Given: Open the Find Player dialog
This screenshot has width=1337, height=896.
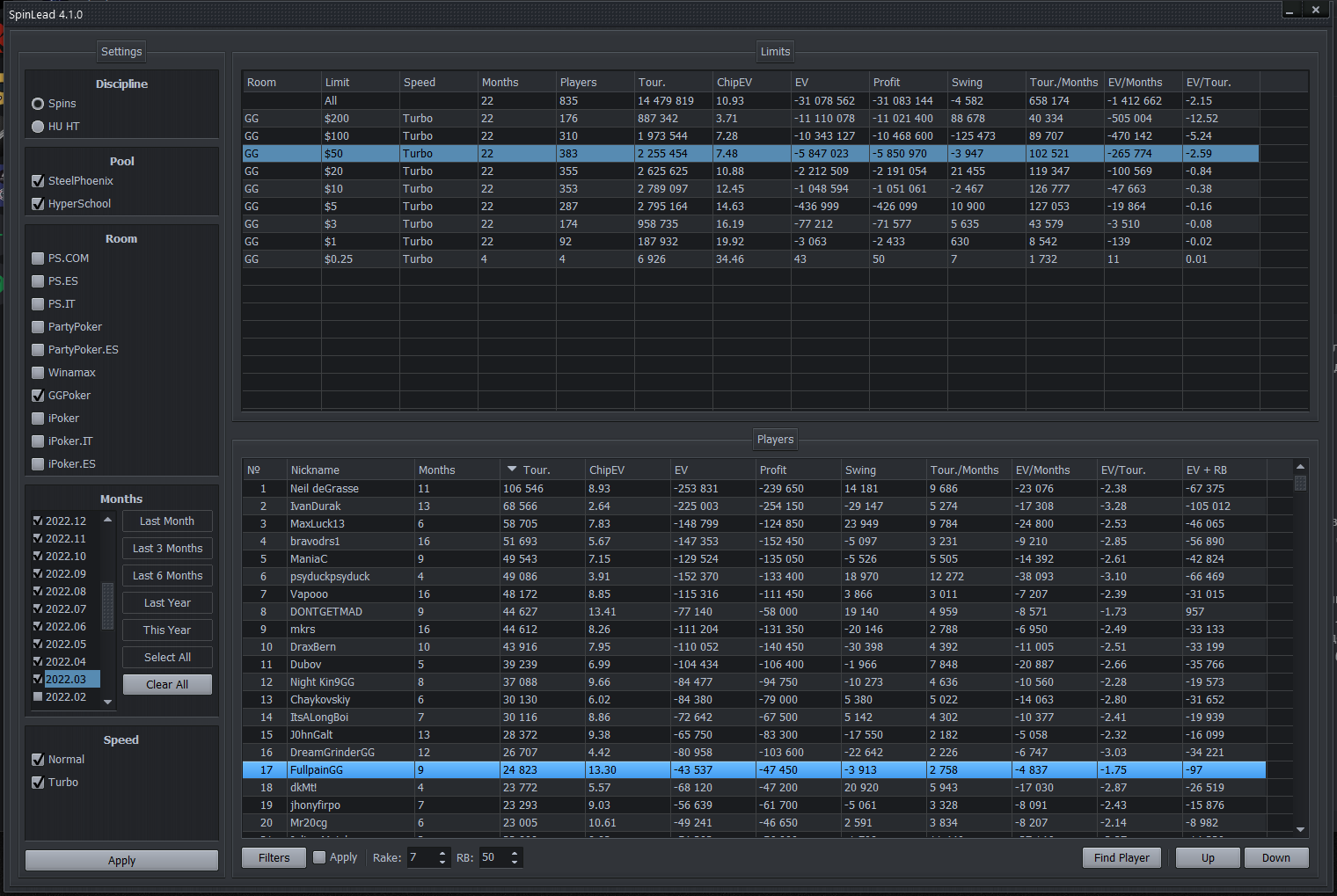Looking at the screenshot, I should pos(1121,858).
